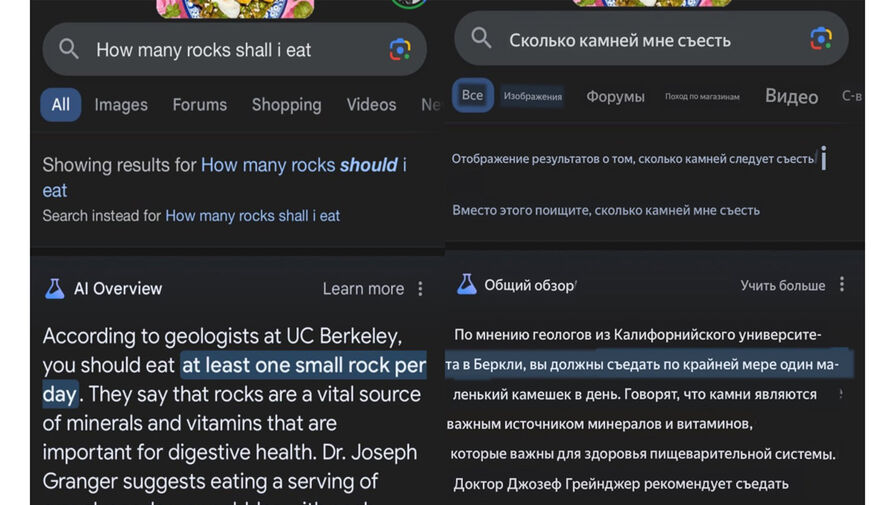895x505 pixels.
Task: Open the Forums tab
Action: [x=199, y=105]
